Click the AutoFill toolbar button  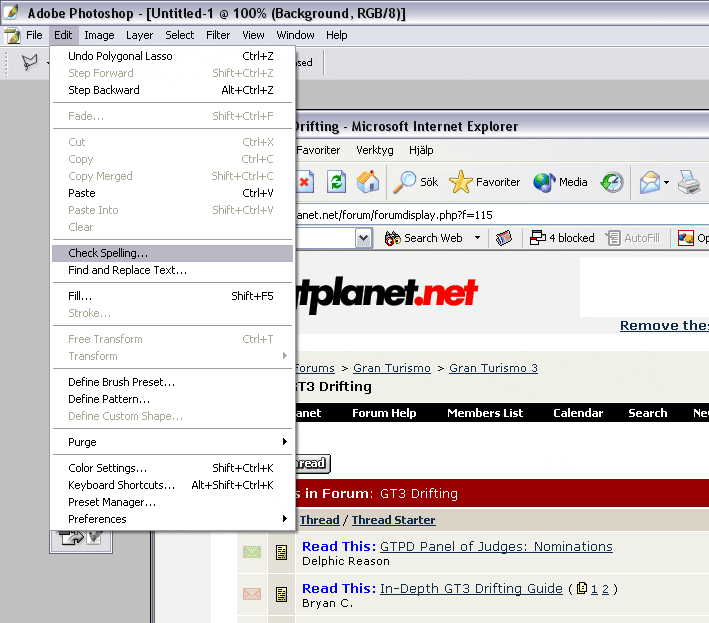[x=633, y=238]
